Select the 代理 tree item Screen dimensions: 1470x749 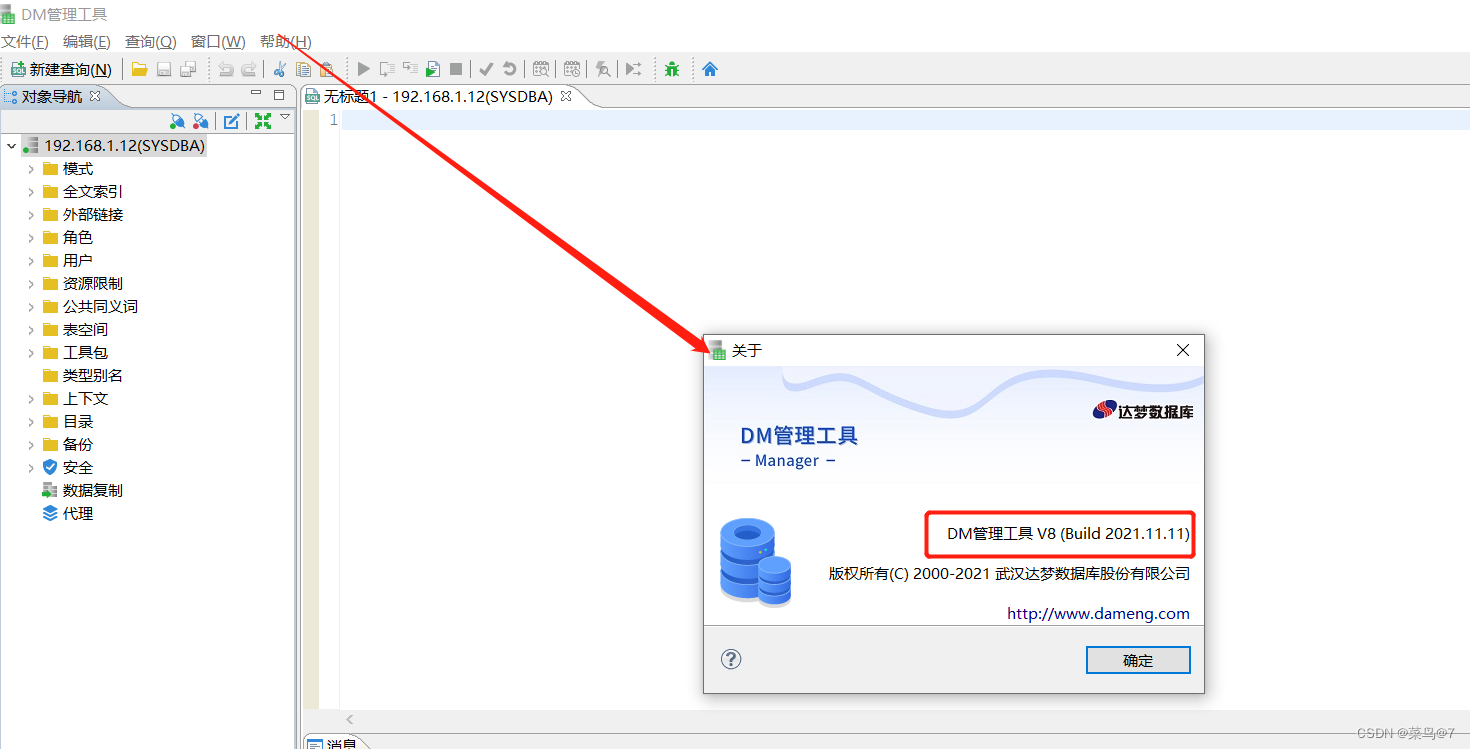tap(77, 514)
